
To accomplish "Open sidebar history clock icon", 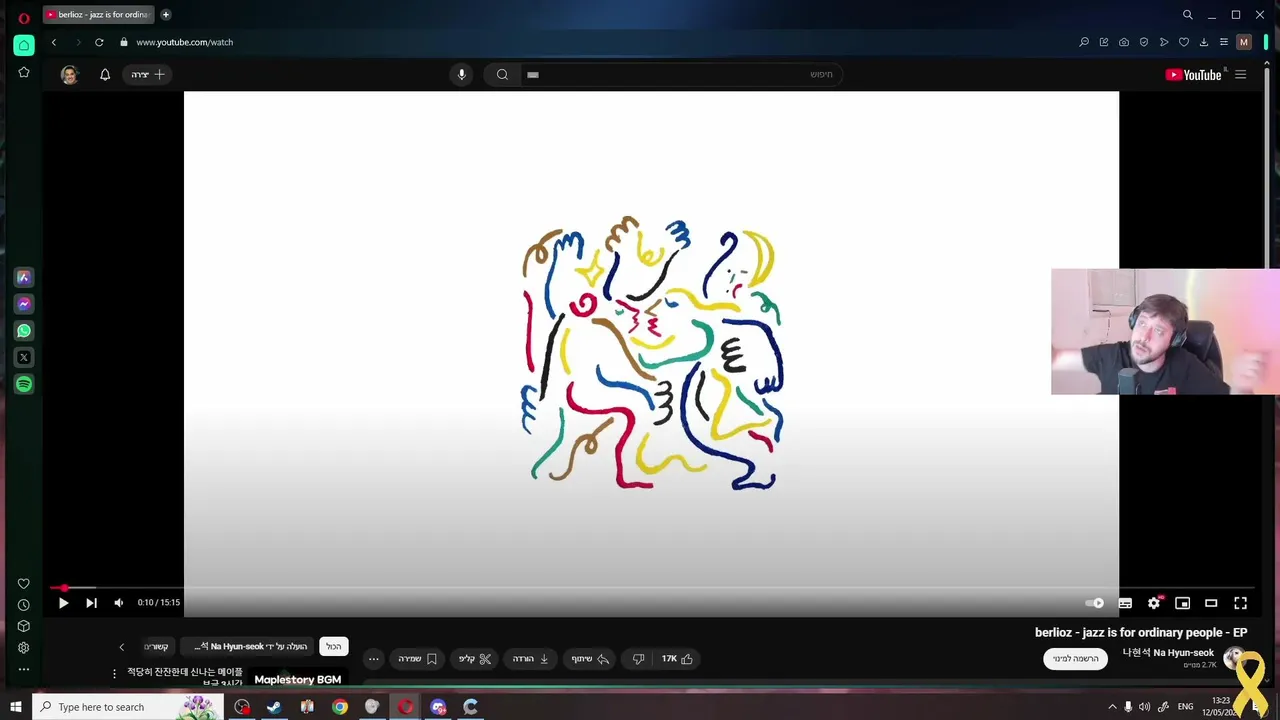I will pos(24,605).
